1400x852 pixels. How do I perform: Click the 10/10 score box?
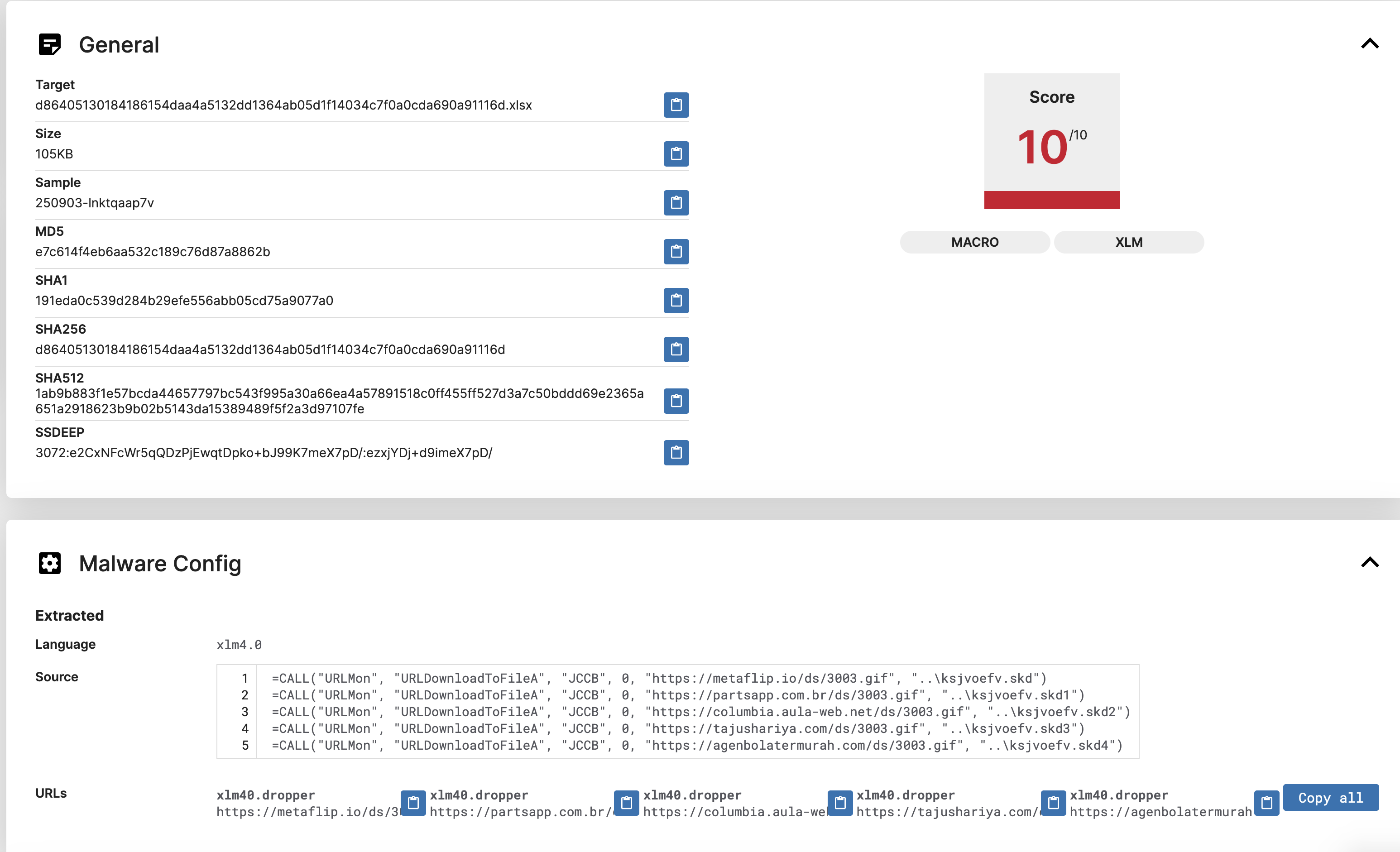coord(1051,141)
